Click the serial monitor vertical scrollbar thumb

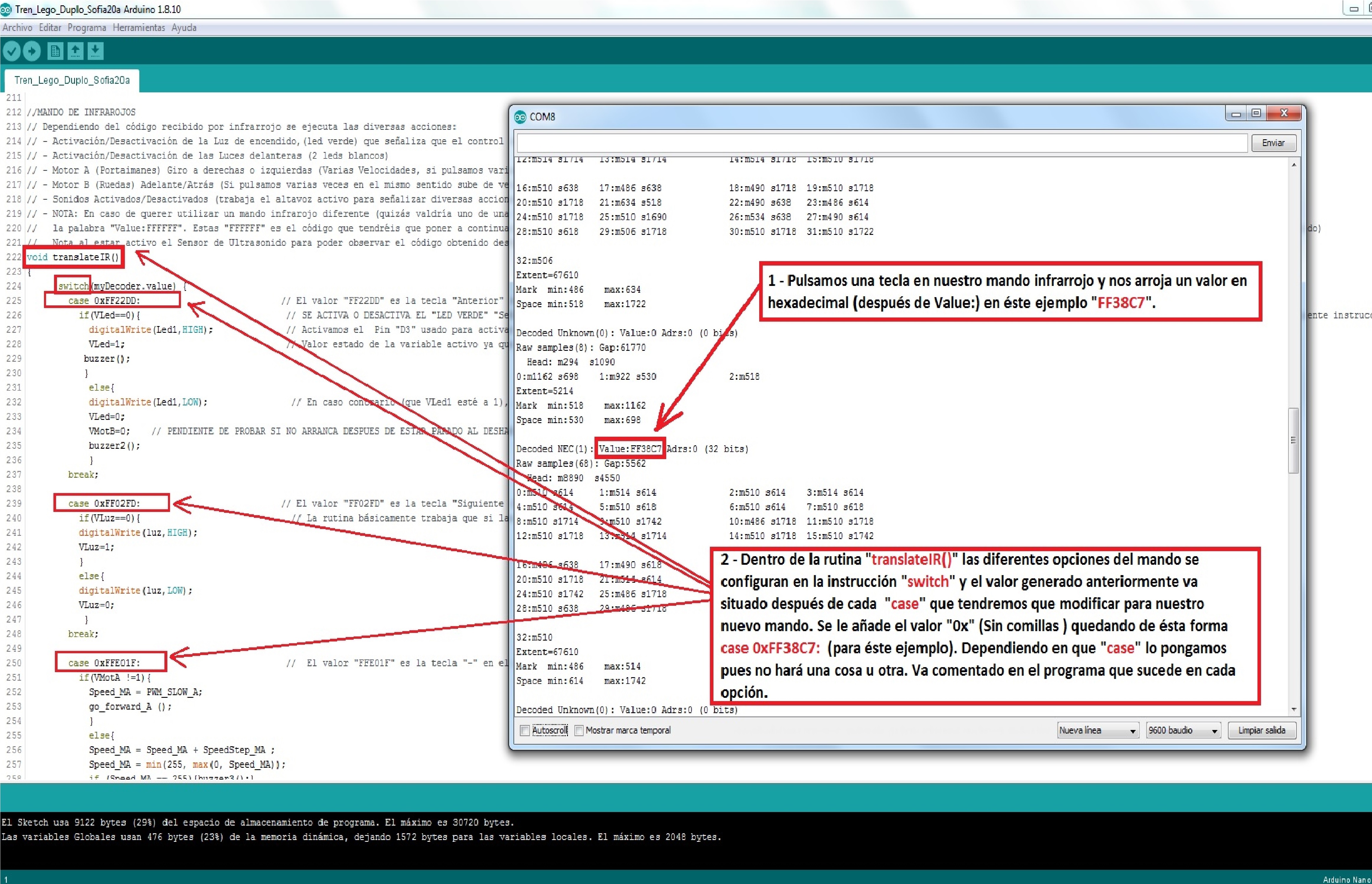pyautogui.click(x=1293, y=440)
